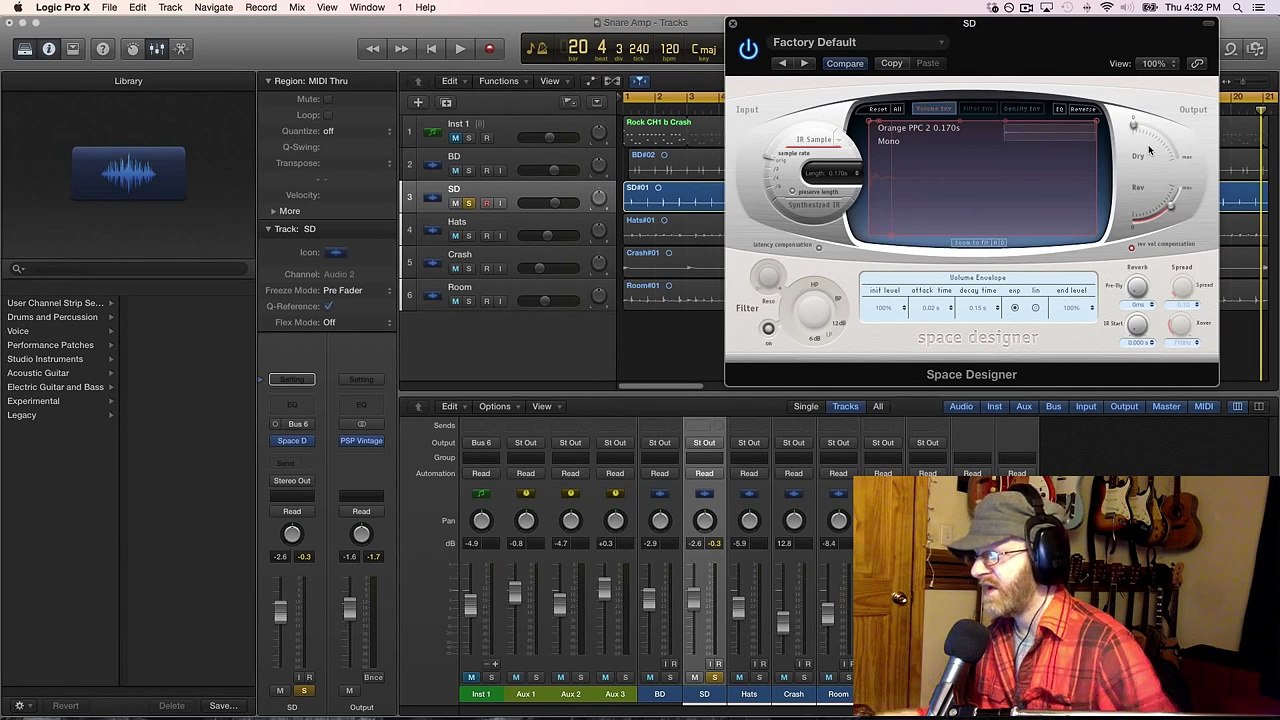
Task: Open the File menu
Action: pos(109,8)
